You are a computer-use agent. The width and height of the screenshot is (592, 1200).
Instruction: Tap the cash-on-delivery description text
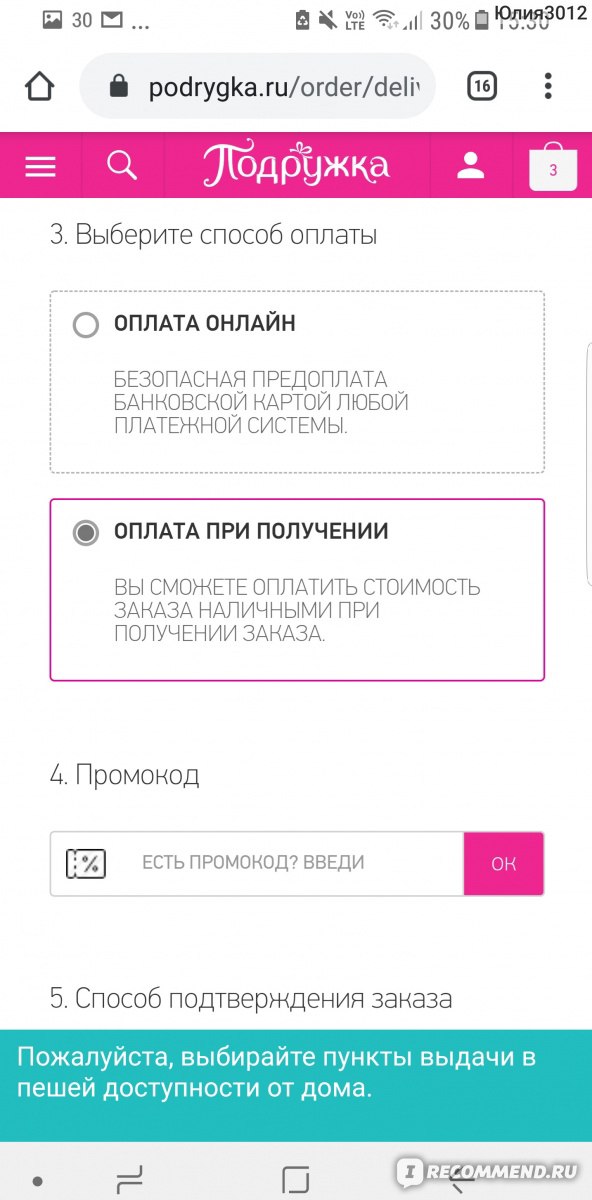pyautogui.click(x=297, y=610)
